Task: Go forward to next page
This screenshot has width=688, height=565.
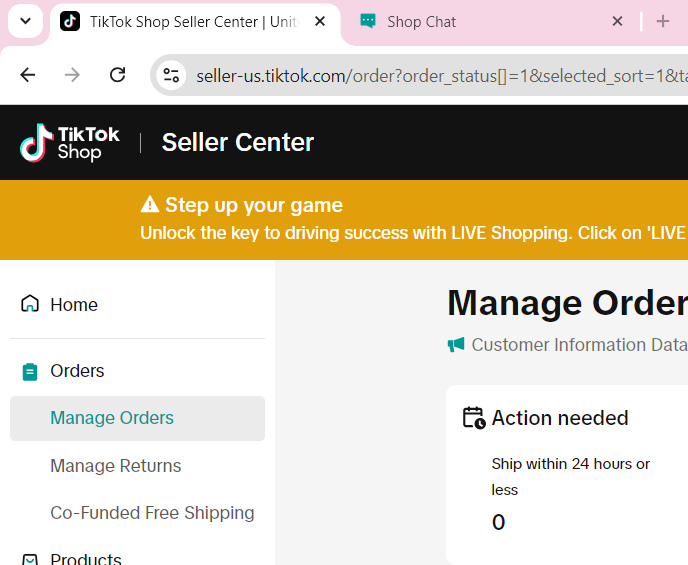Action: click(x=72, y=75)
